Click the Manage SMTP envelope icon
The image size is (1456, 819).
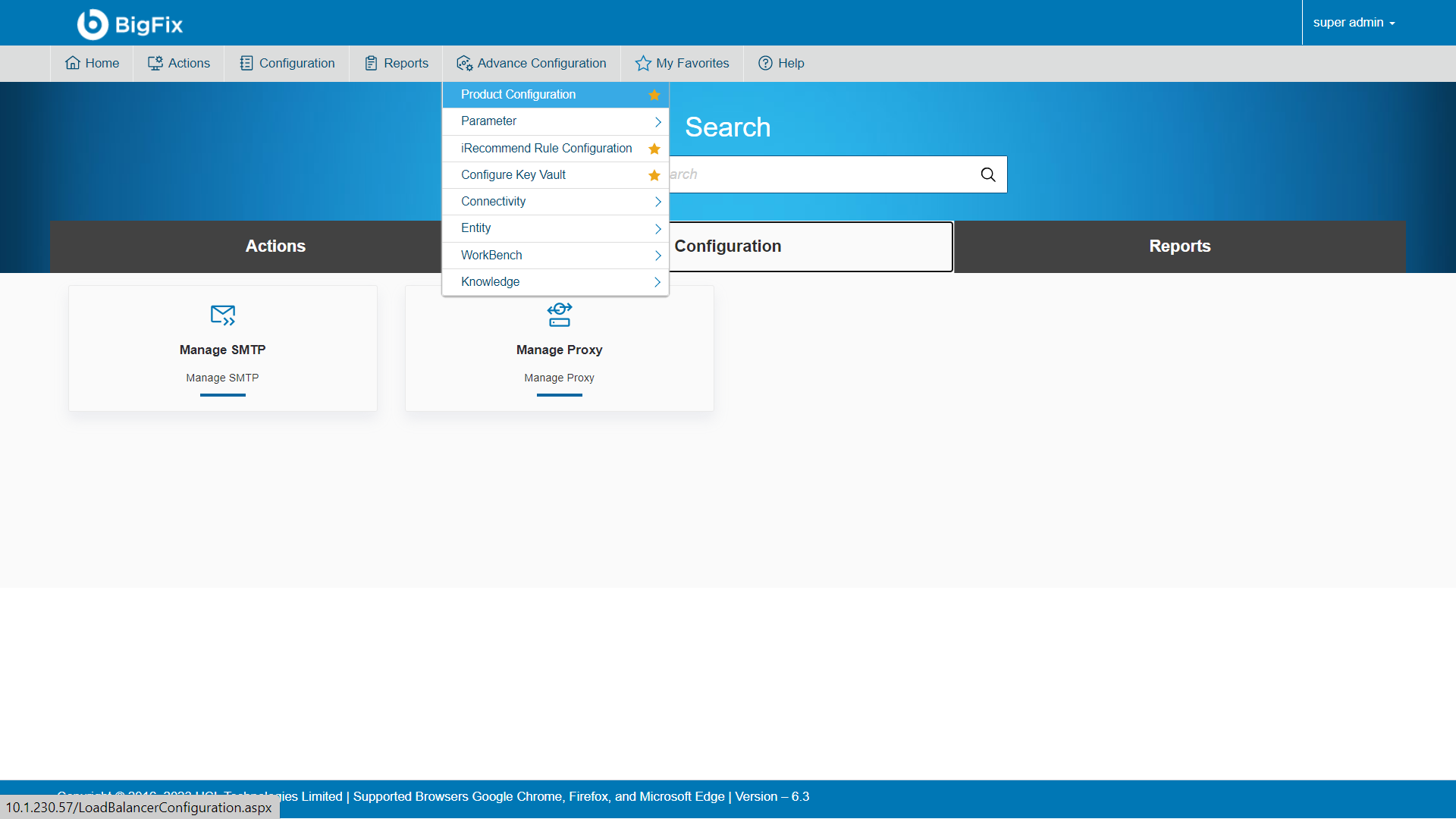pyautogui.click(x=222, y=315)
